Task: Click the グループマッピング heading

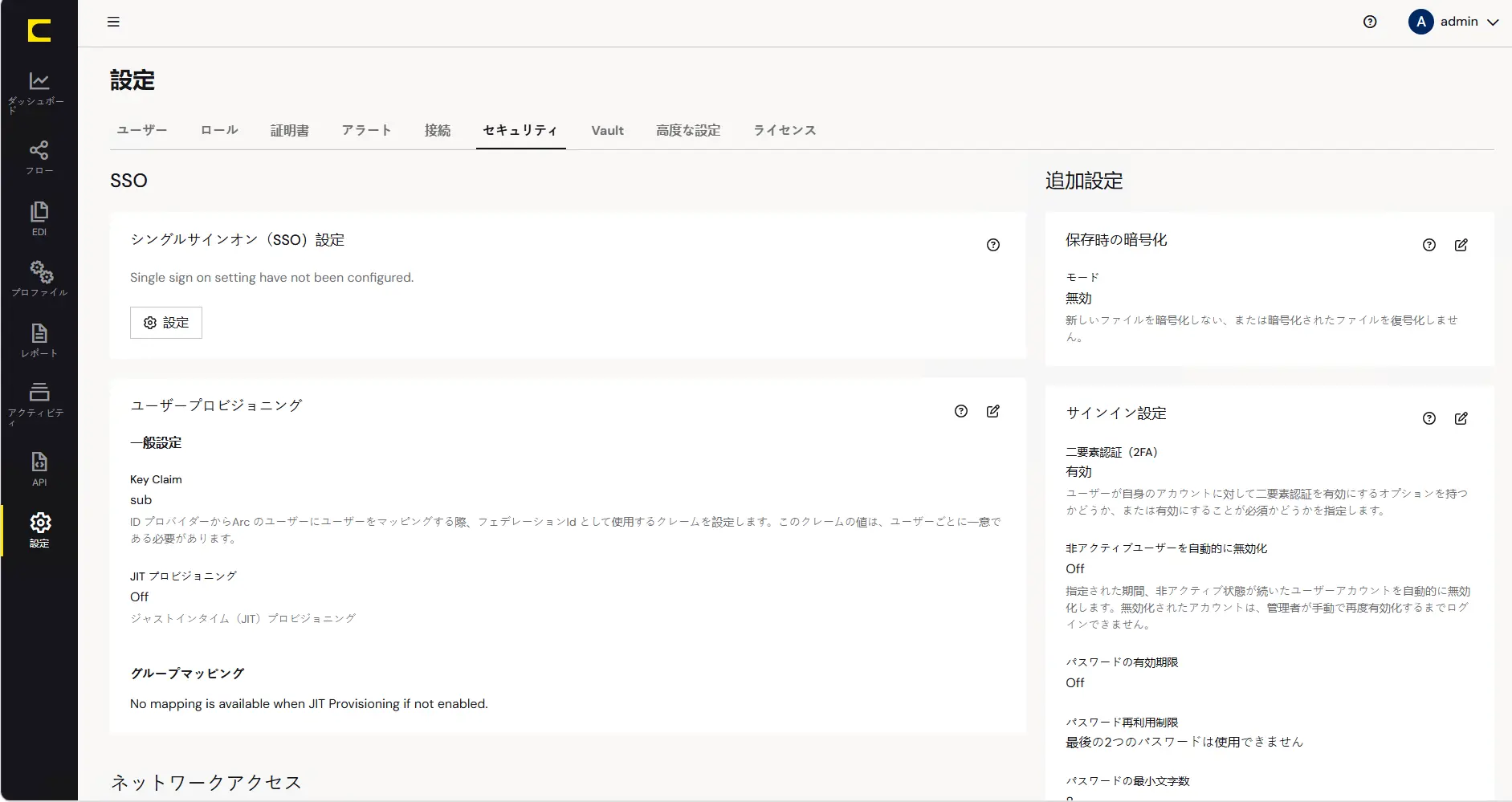Action: (x=187, y=674)
